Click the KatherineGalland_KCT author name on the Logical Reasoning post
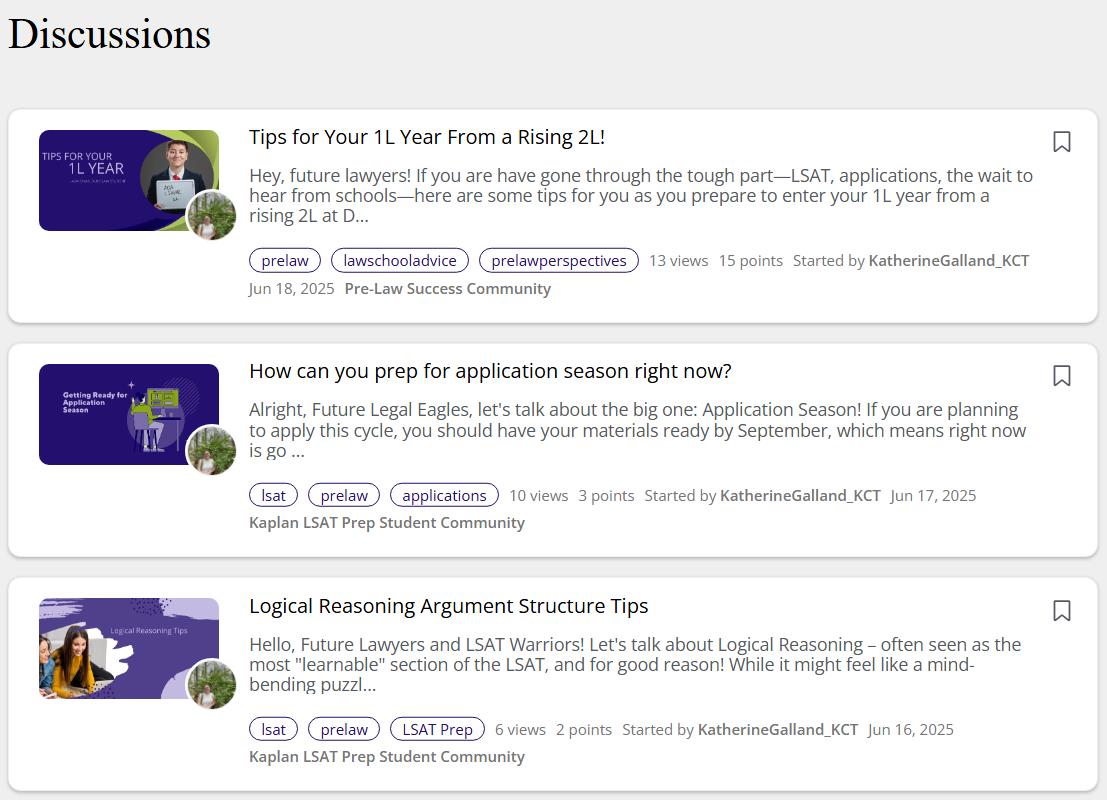 [x=777, y=729]
